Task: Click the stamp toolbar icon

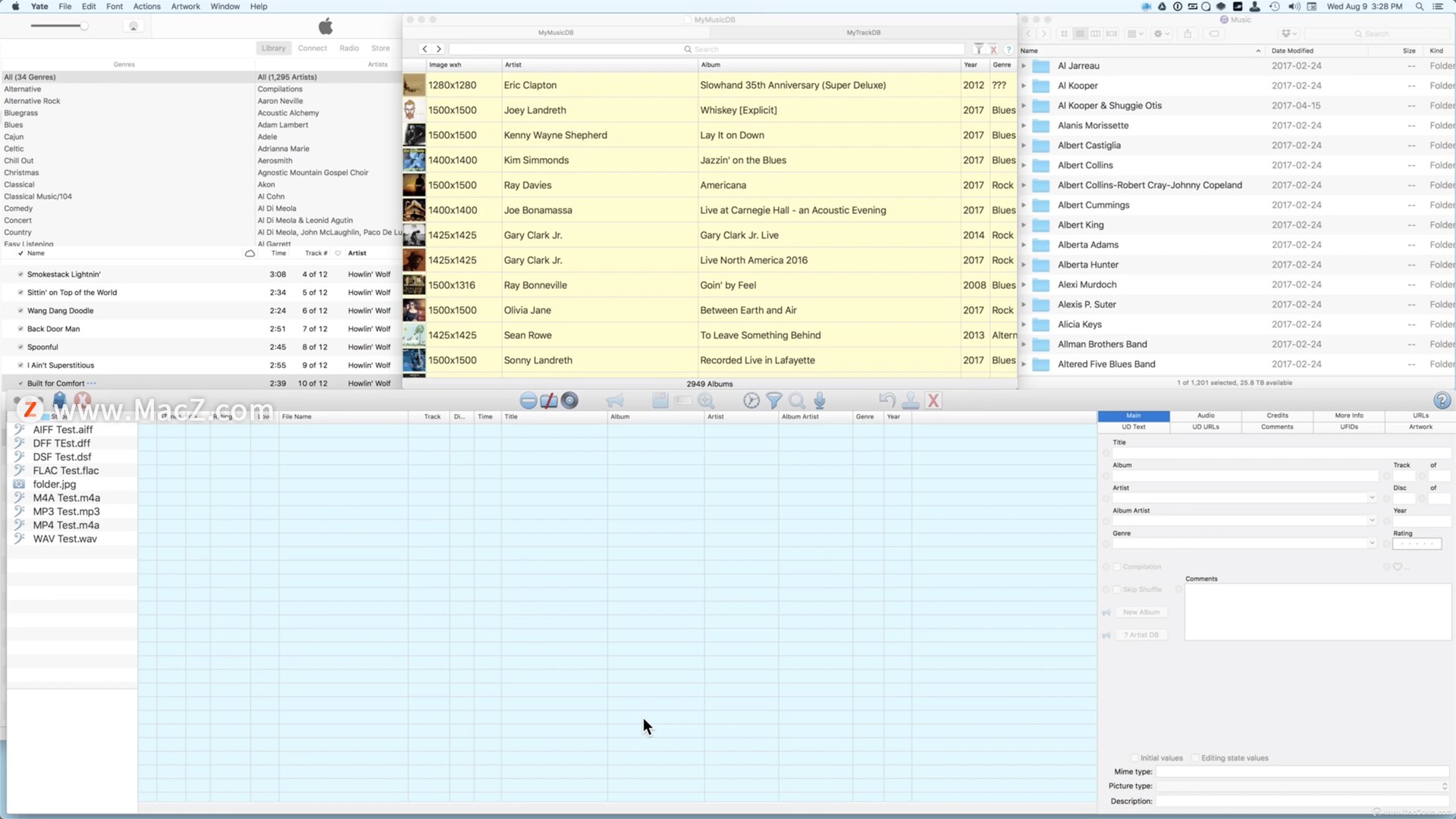Action: pos(911,401)
